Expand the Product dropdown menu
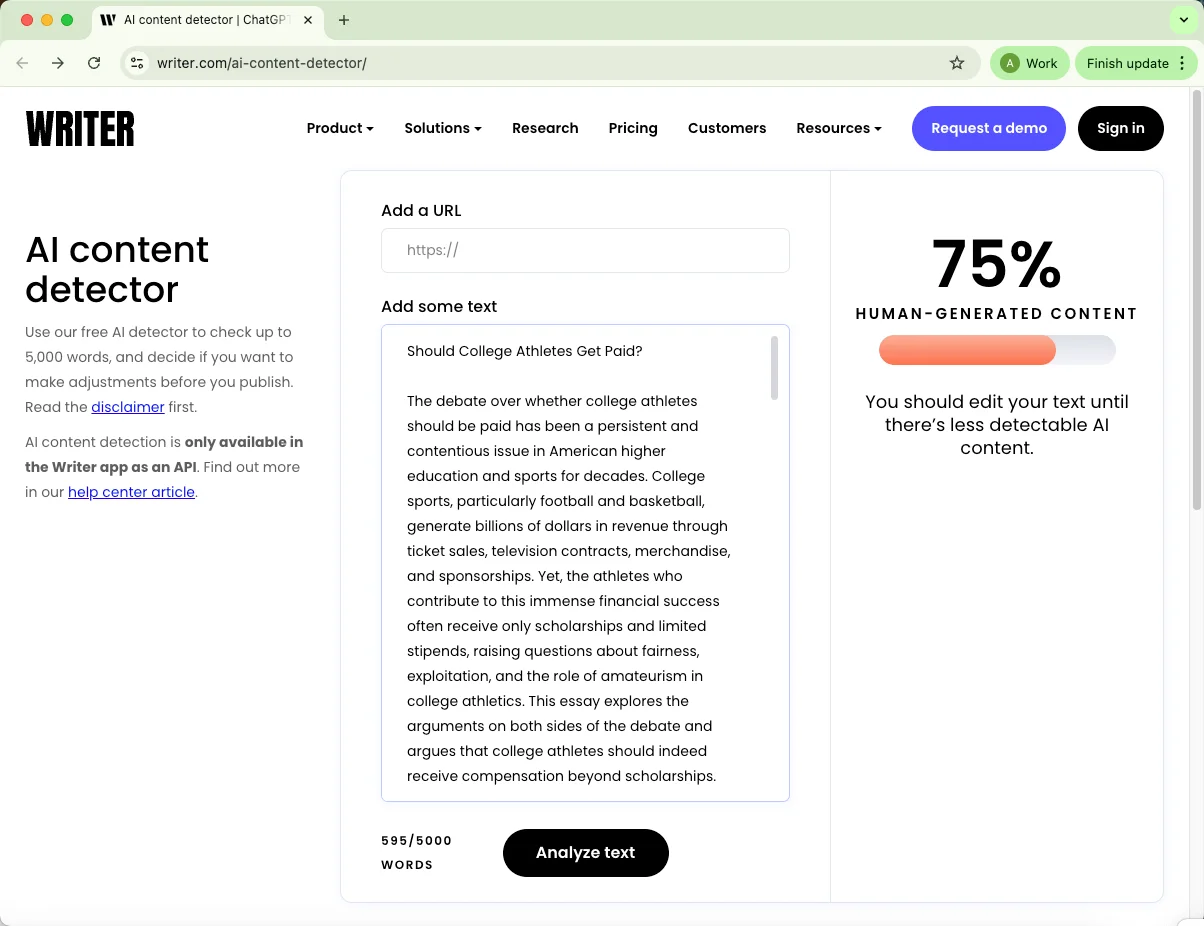 click(x=340, y=128)
